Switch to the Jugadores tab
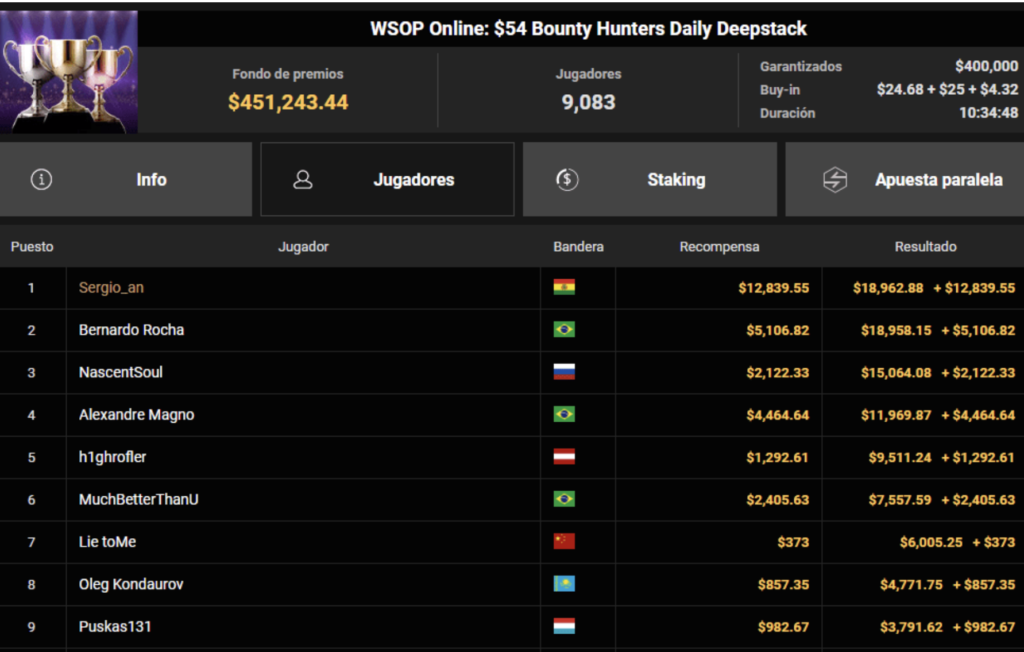This screenshot has height=652, width=1024. tap(387, 179)
